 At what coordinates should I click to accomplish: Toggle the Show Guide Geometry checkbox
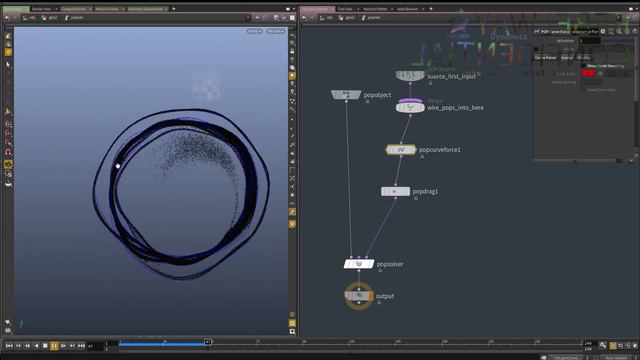584,65
